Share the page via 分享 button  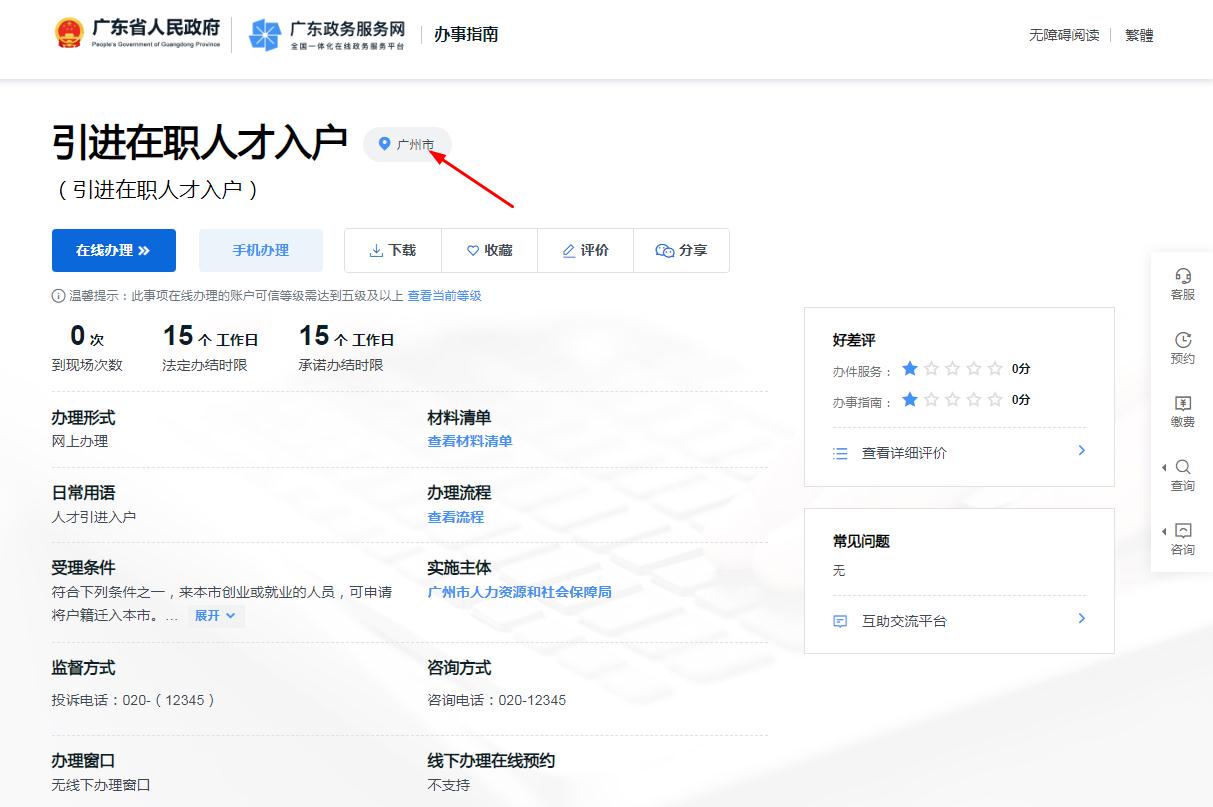click(x=681, y=250)
